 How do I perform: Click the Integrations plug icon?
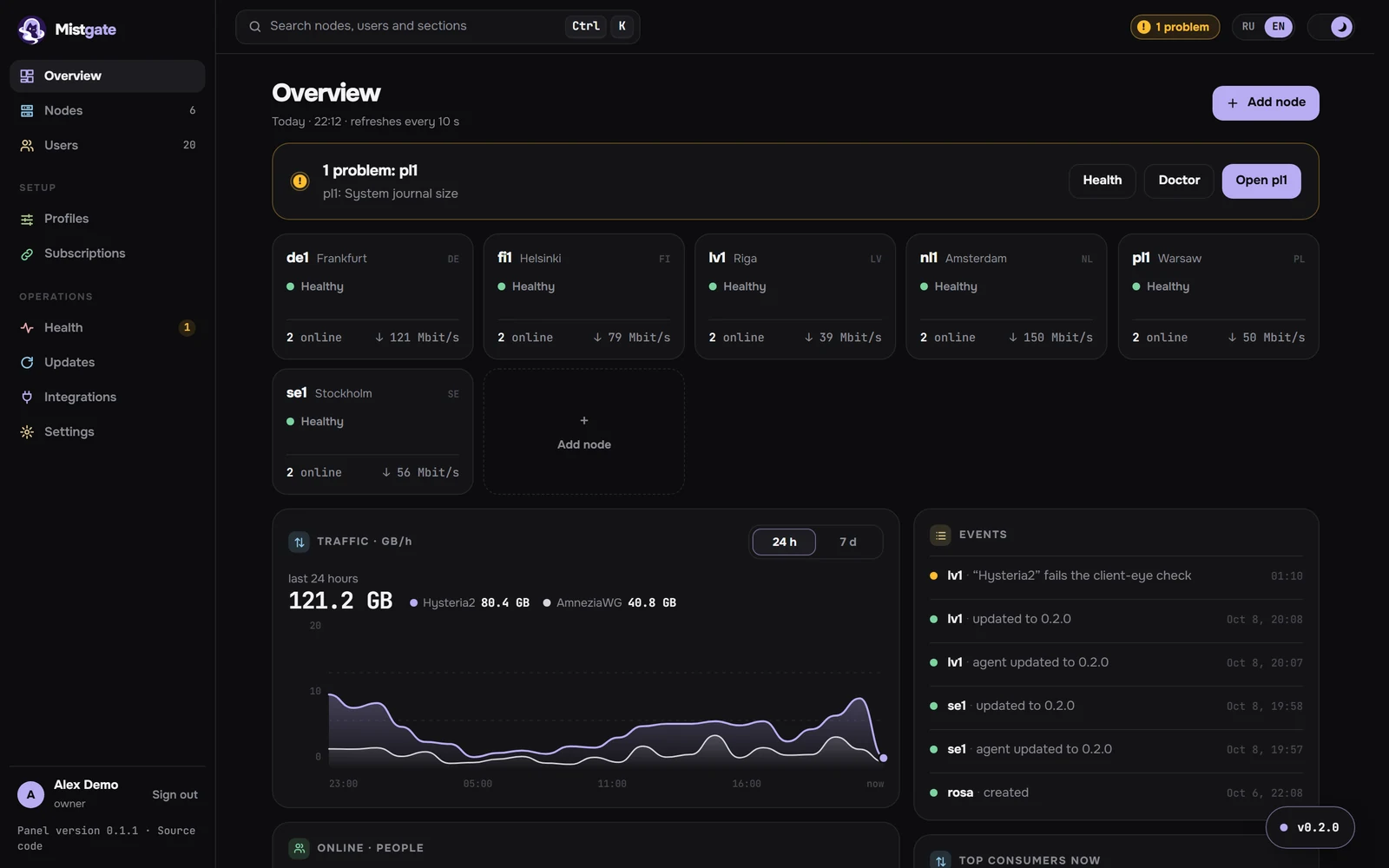point(27,398)
